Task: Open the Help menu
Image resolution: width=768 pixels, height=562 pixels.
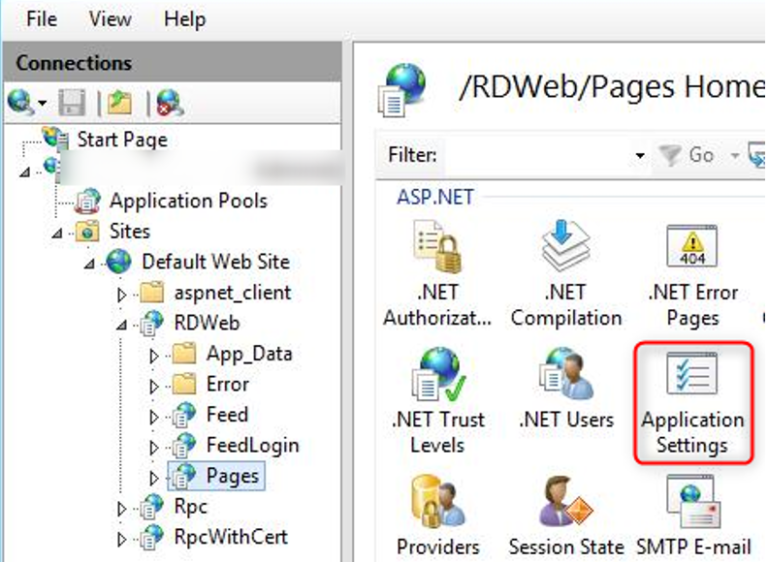Action: point(185,20)
